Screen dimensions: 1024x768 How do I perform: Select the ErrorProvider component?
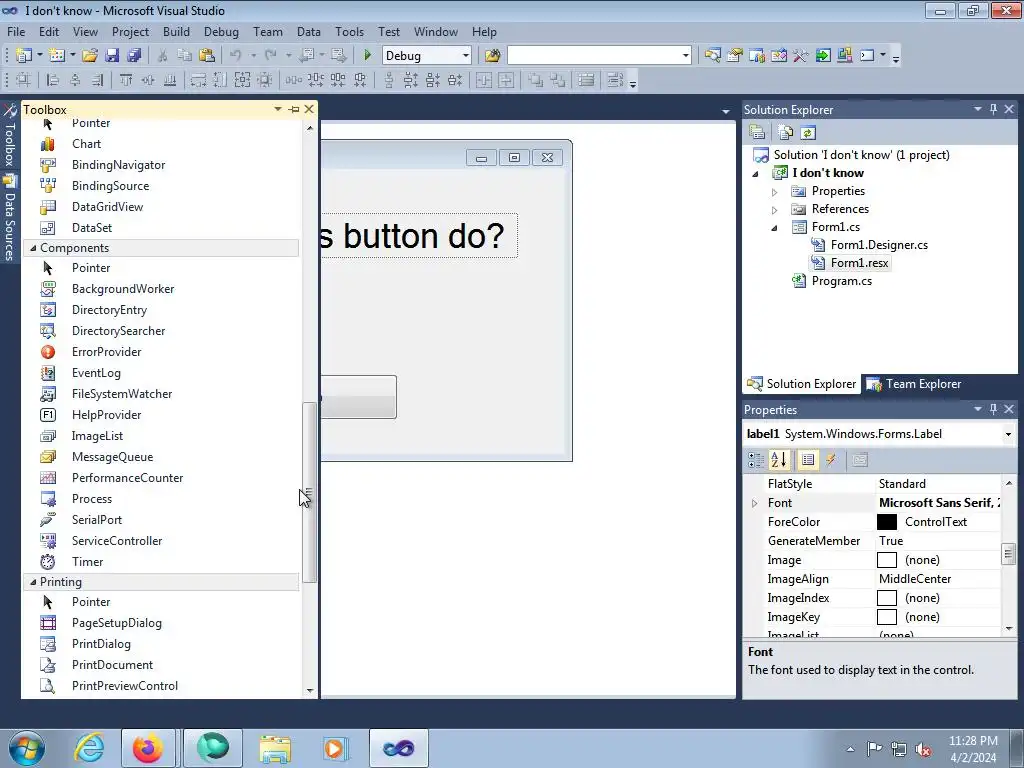[x=106, y=352]
